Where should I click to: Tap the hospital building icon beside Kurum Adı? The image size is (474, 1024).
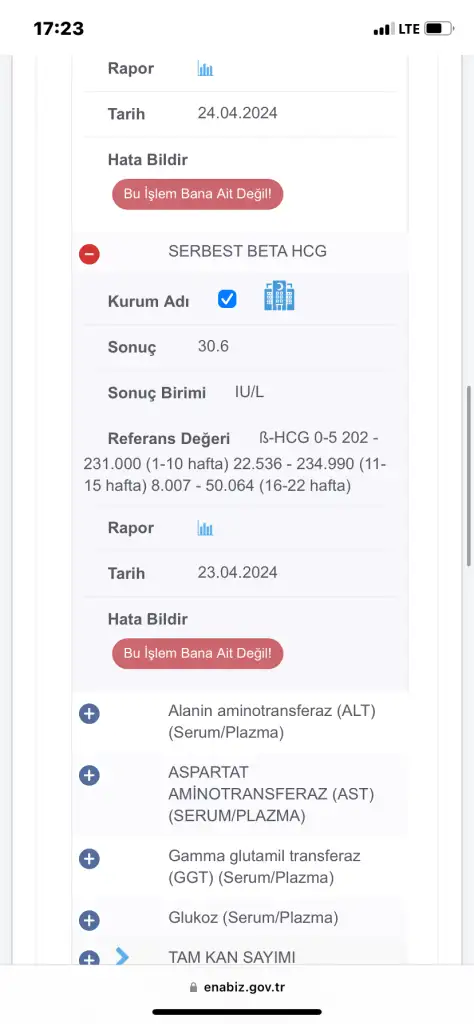pos(279,296)
